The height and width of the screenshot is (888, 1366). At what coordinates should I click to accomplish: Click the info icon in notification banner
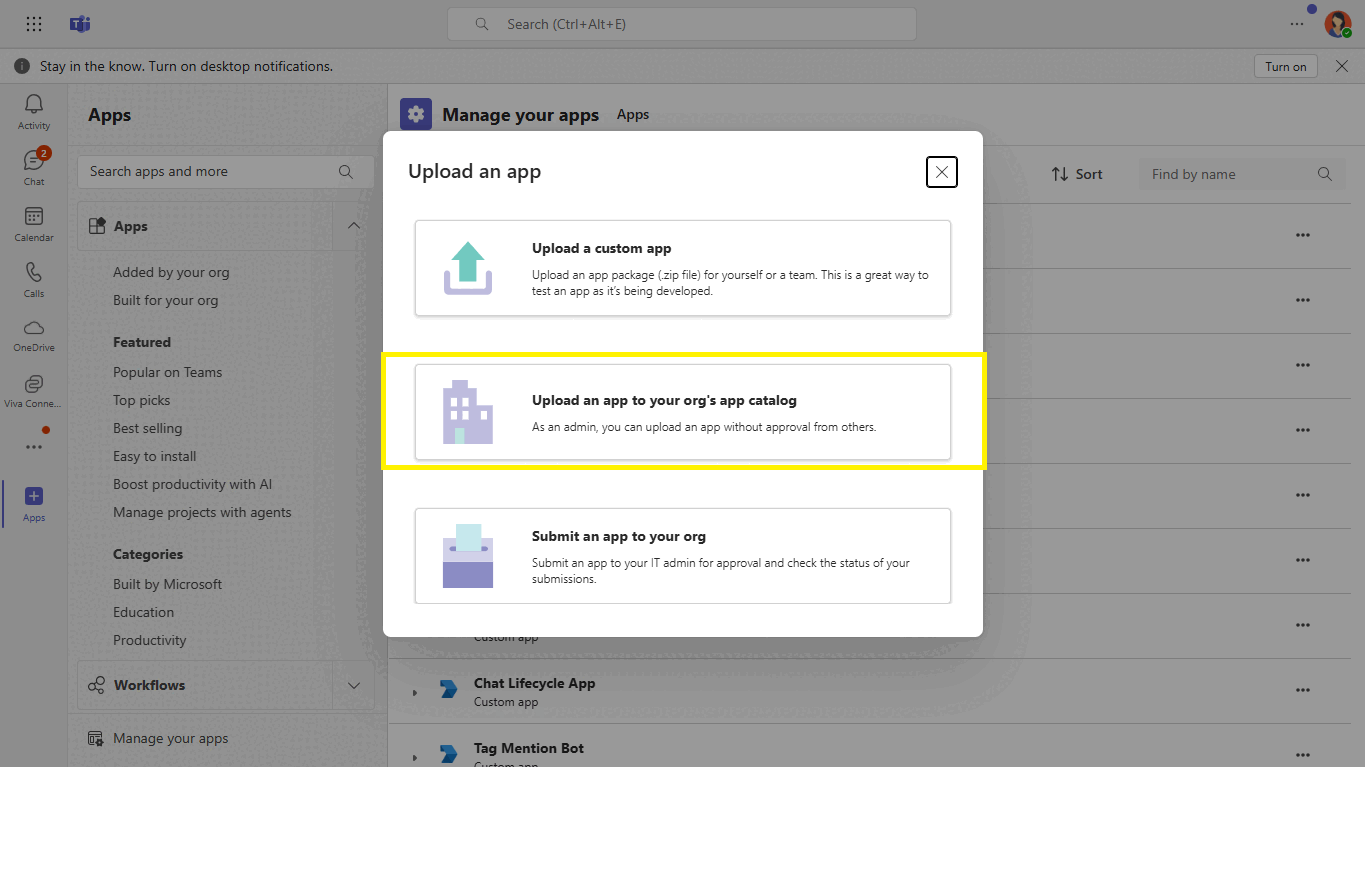[22, 66]
